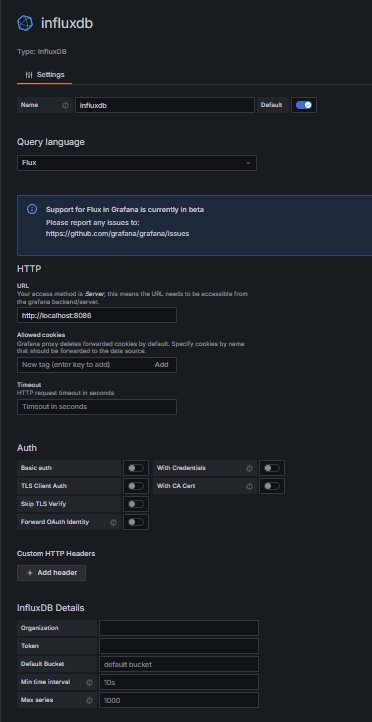372x722 pixels.
Task: Click info icon next to With Credentials
Action: 250,468
